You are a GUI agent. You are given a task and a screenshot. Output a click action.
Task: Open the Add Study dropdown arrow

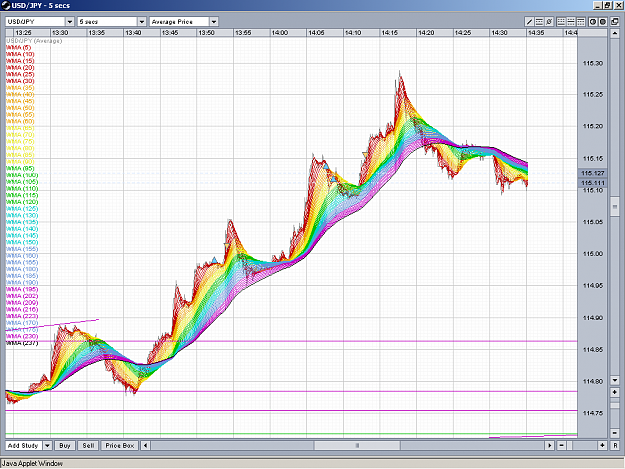(47, 445)
